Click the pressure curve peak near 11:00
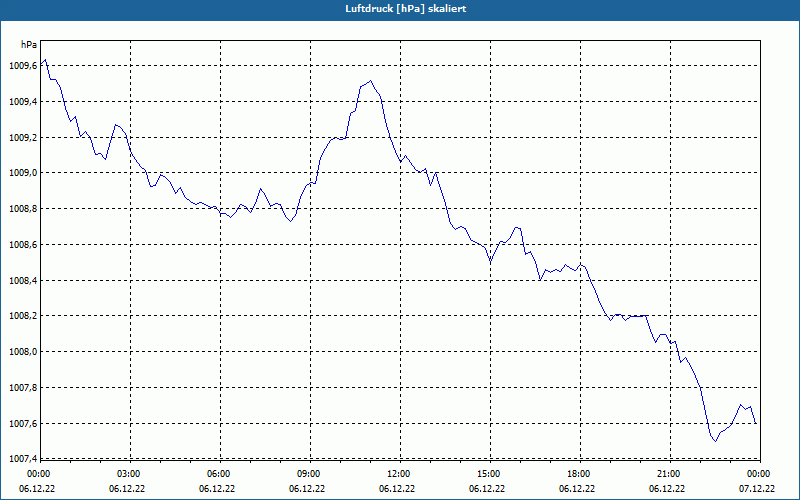 tap(370, 81)
